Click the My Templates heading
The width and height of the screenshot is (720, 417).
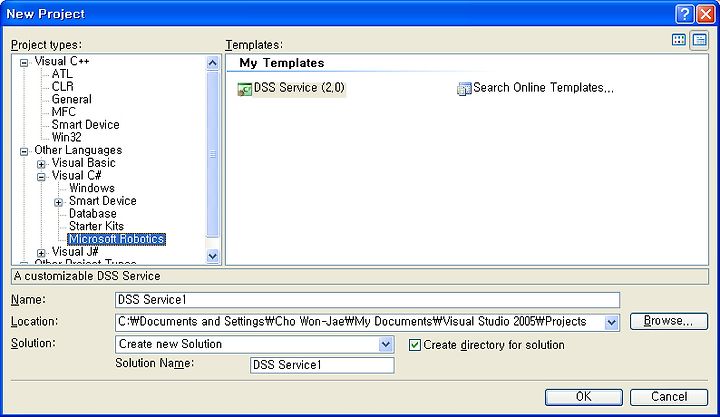click(x=282, y=63)
